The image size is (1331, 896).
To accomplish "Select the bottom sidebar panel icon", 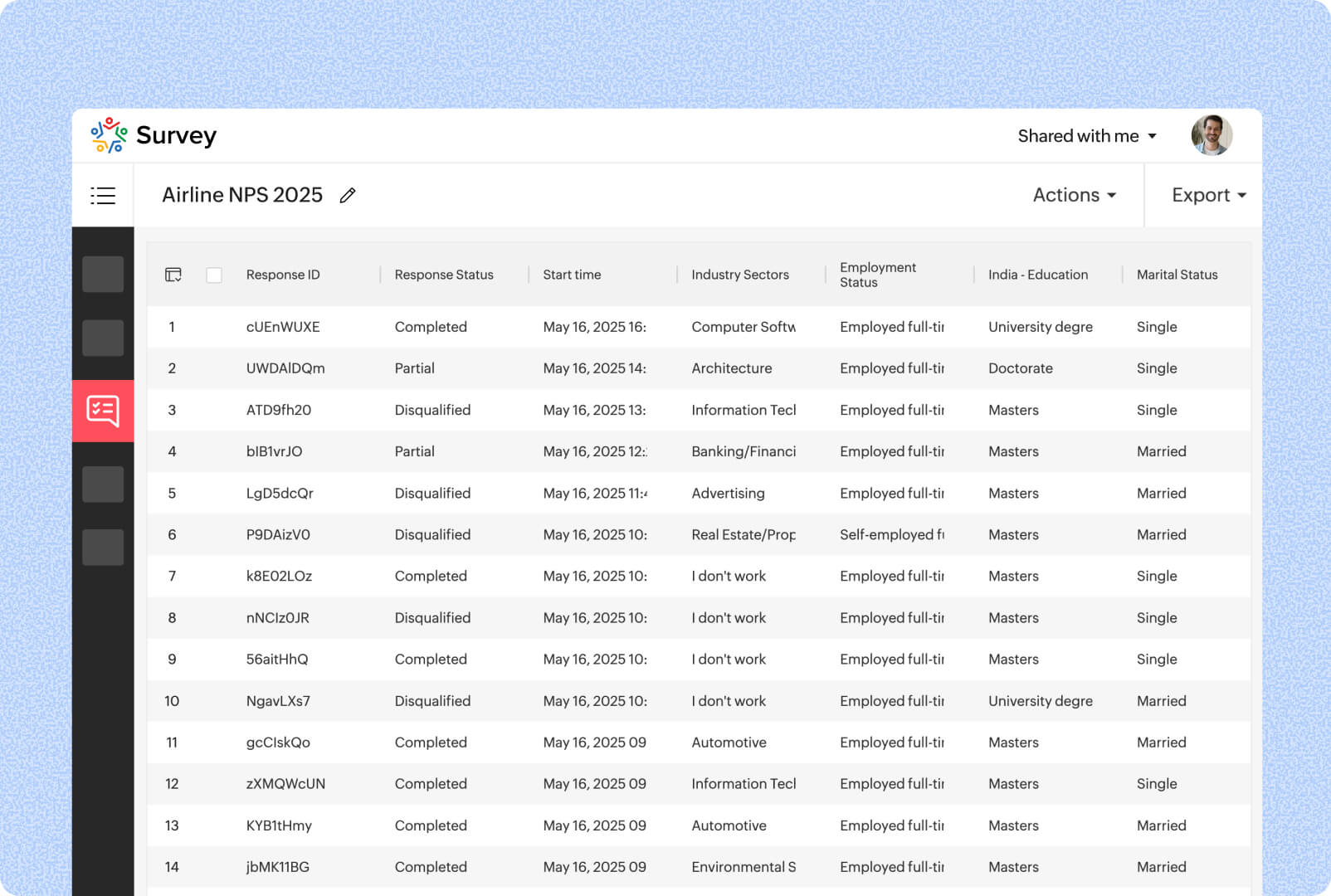I will (x=103, y=546).
